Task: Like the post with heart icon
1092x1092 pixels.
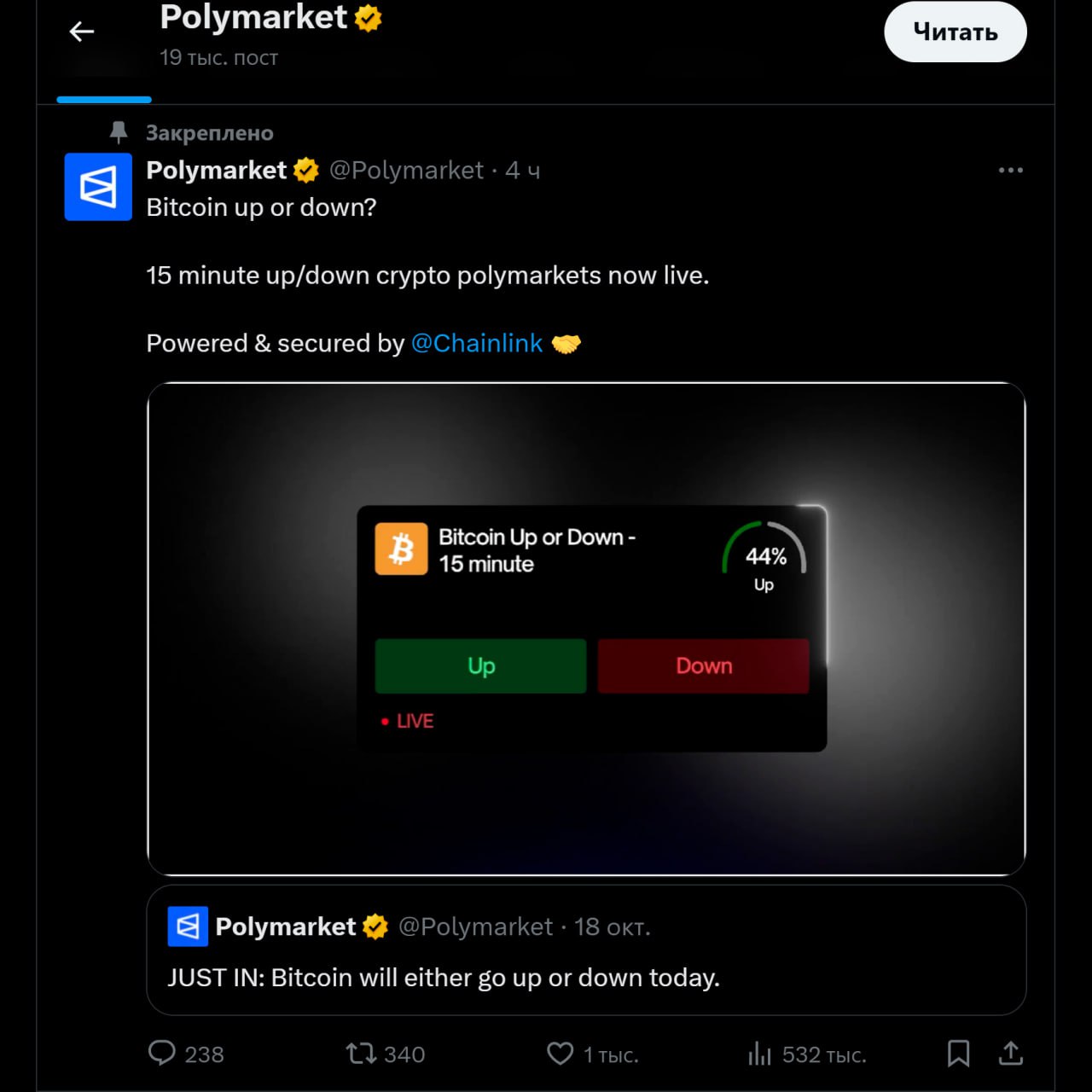Action: click(561, 1054)
